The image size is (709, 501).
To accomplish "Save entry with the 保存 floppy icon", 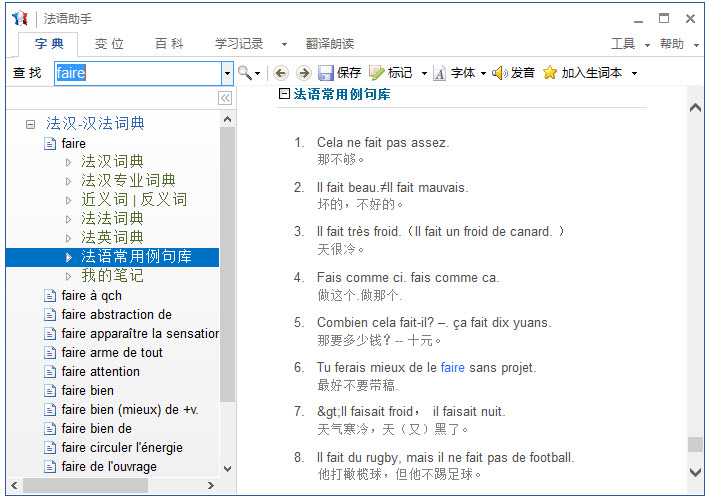I will point(339,73).
